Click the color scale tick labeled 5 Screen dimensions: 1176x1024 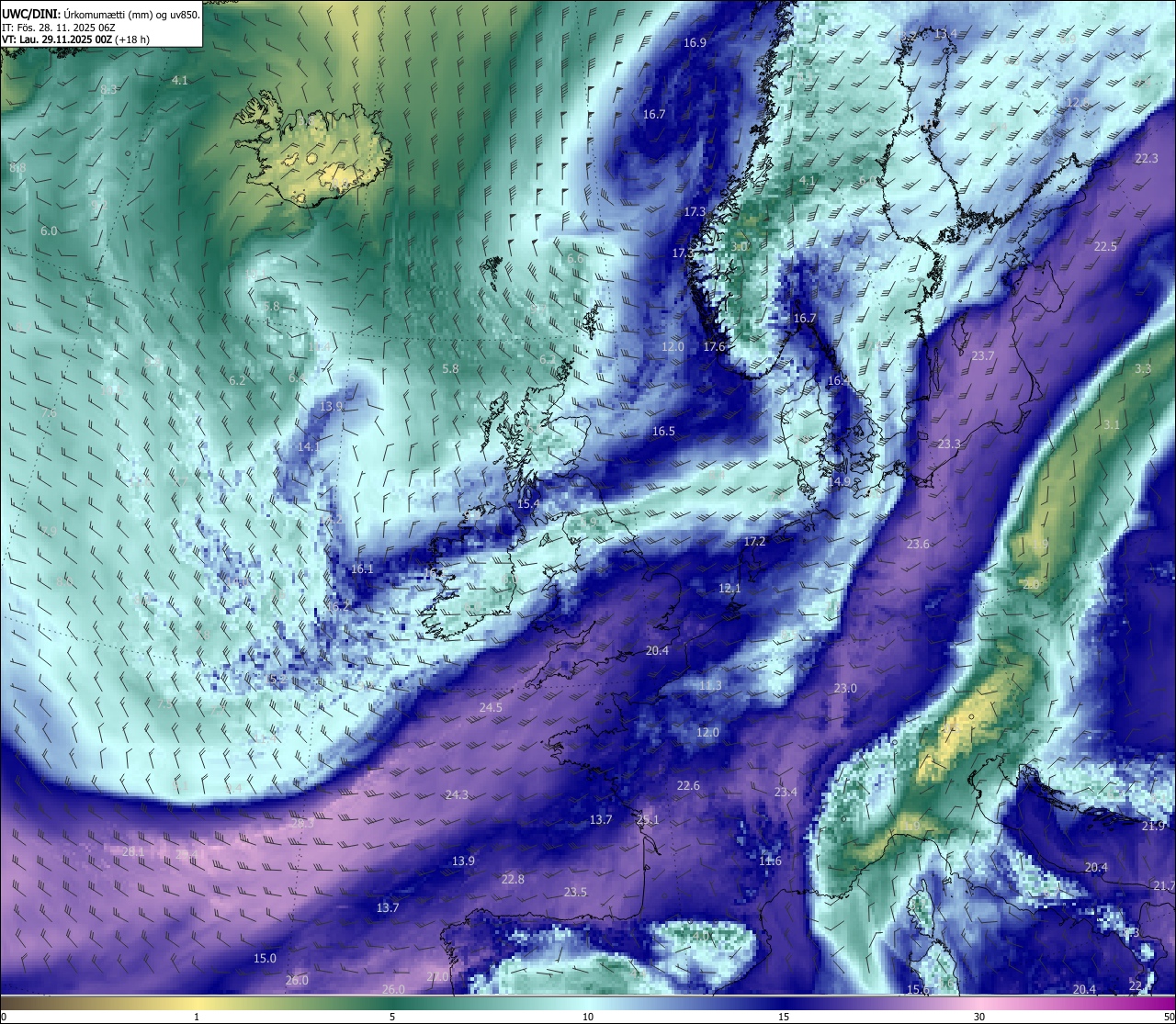click(392, 1017)
